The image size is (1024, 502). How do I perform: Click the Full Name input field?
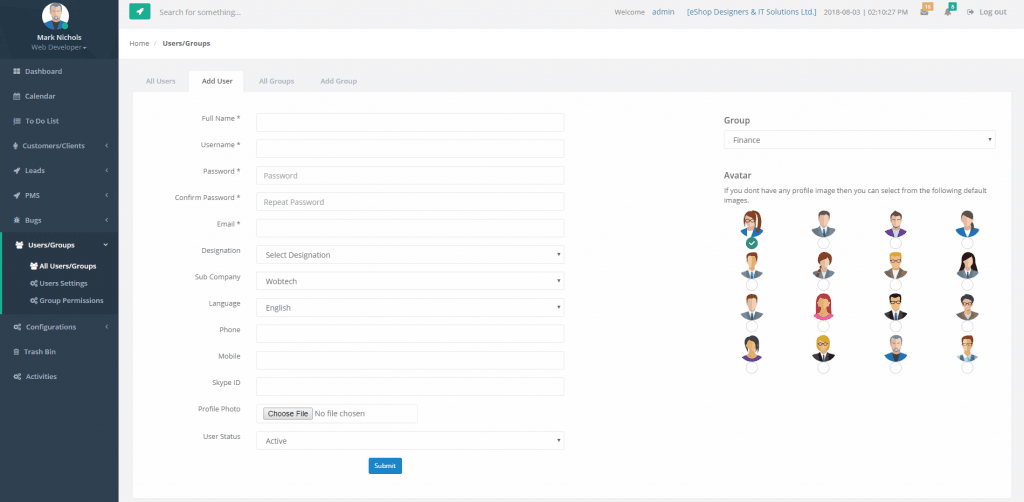tap(410, 122)
